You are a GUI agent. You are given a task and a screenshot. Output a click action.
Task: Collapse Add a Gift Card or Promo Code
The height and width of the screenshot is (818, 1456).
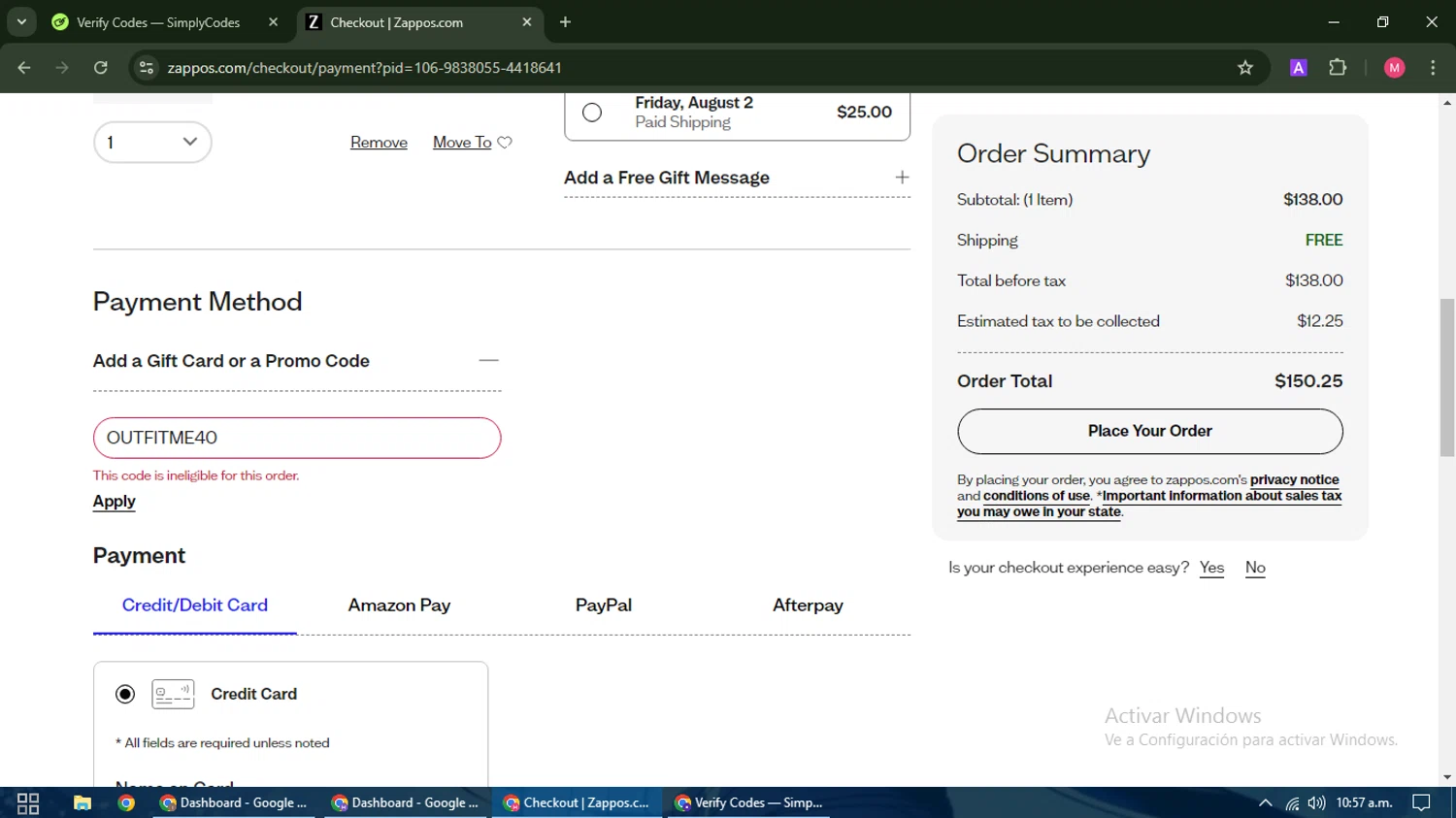pos(488,361)
